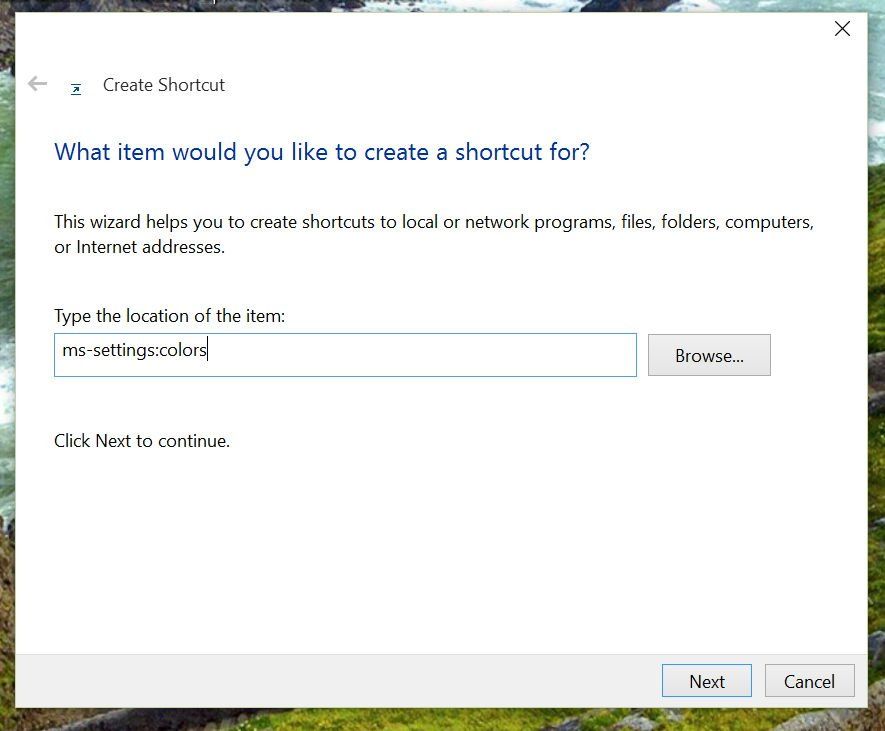This screenshot has height=731, width=885.
Task: Click Next to continue the wizard
Action: [x=706, y=680]
